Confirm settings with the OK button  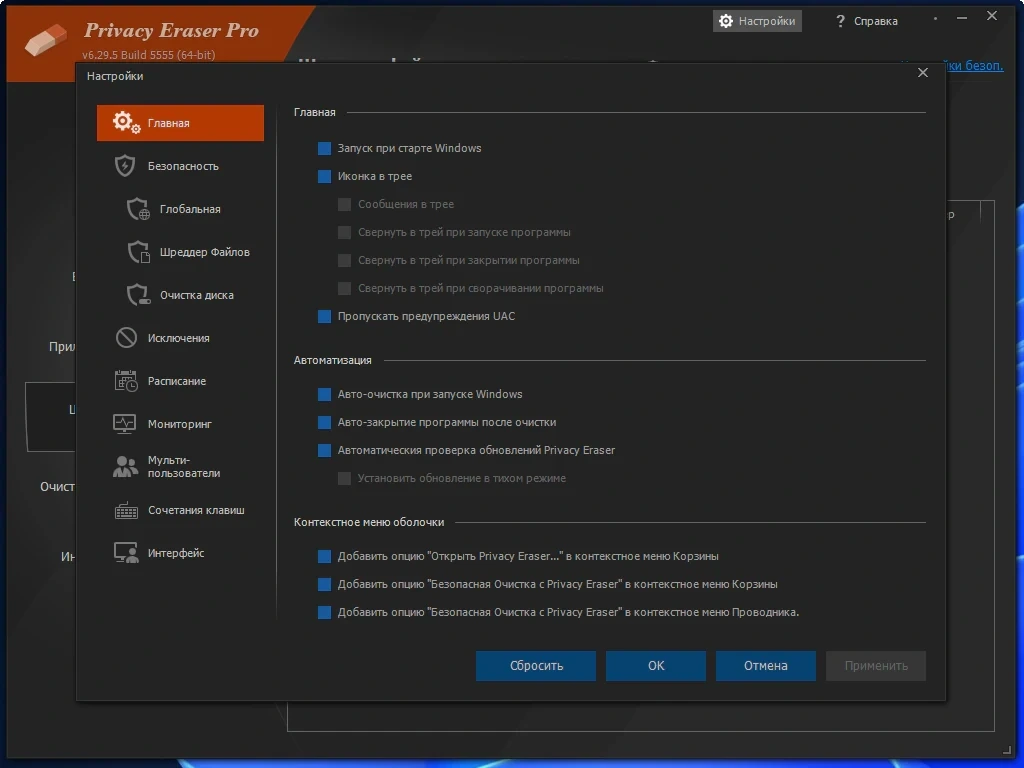pos(656,665)
